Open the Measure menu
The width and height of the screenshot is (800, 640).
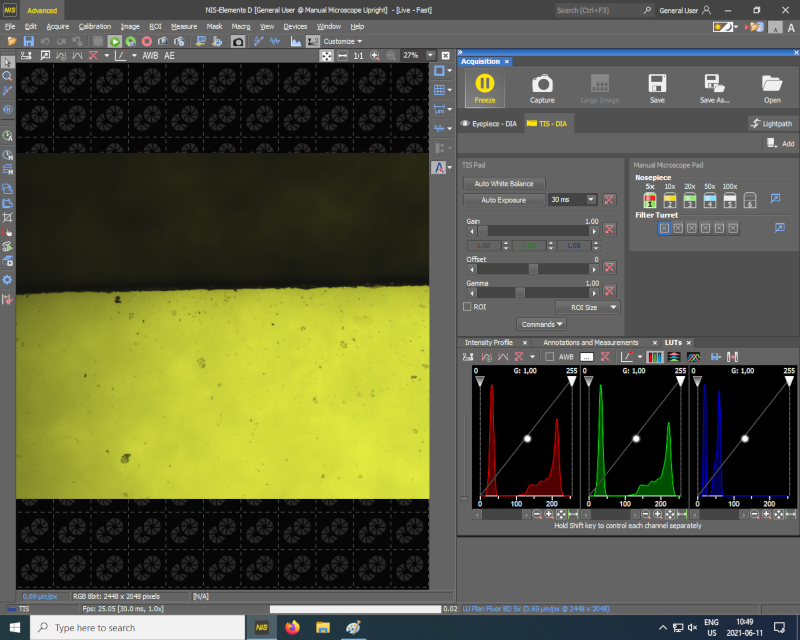[x=184, y=27]
